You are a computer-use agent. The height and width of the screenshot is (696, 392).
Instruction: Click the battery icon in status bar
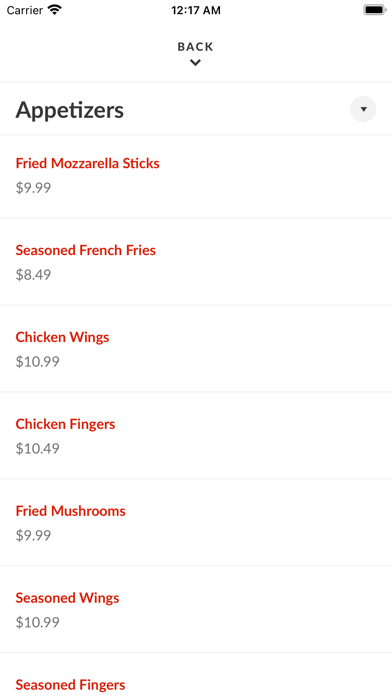tap(375, 10)
